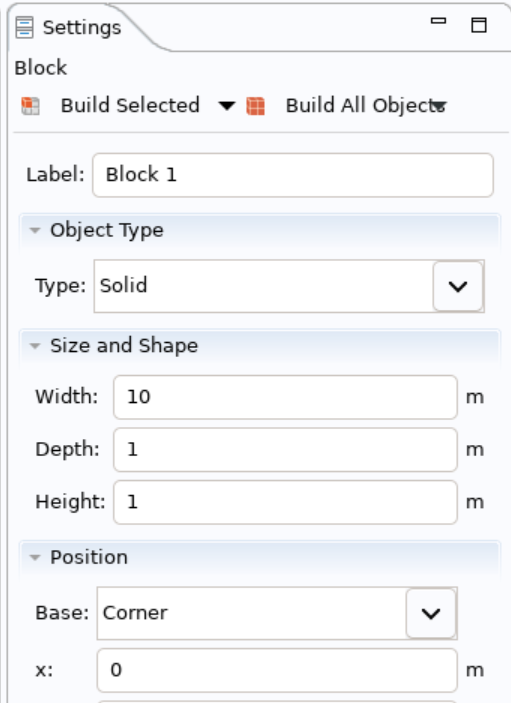The image size is (511, 703).
Task: Click the Build Selected icon
Action: coord(30,106)
